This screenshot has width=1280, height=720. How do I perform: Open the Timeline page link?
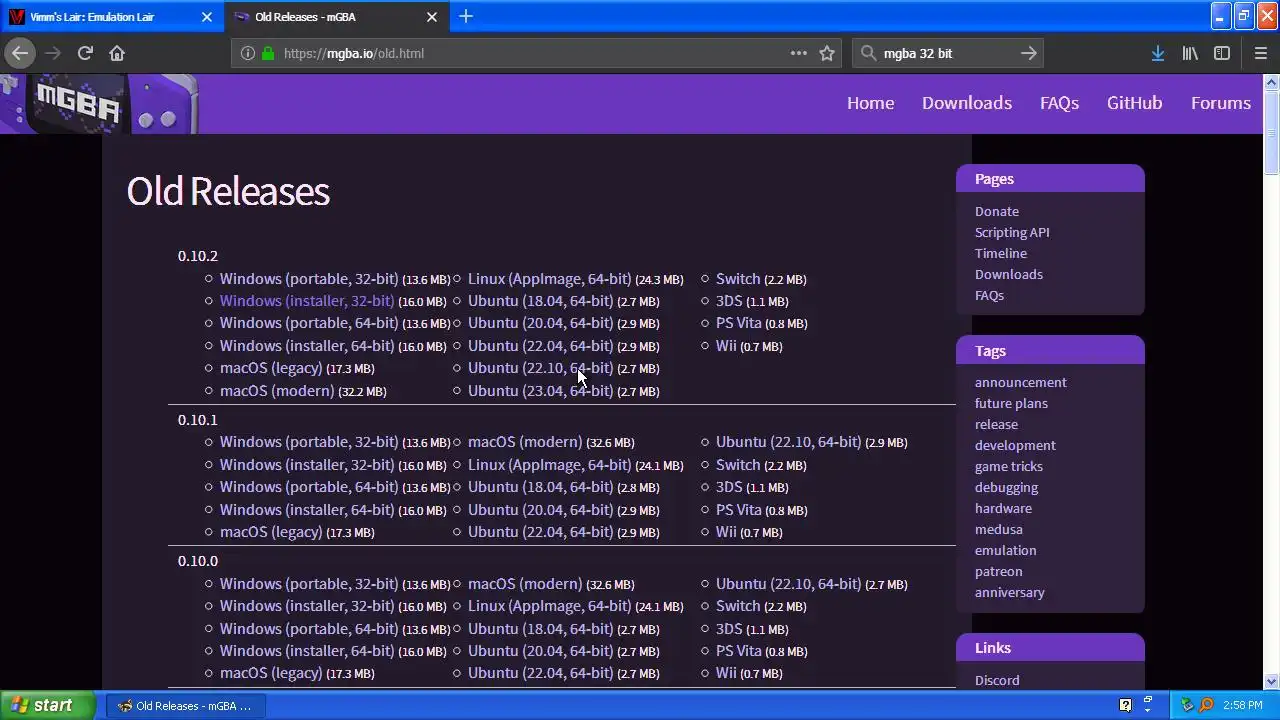[x=1001, y=253]
